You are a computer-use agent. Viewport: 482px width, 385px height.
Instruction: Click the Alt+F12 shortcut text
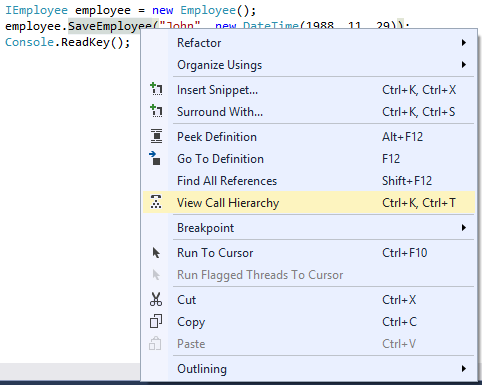(402, 137)
